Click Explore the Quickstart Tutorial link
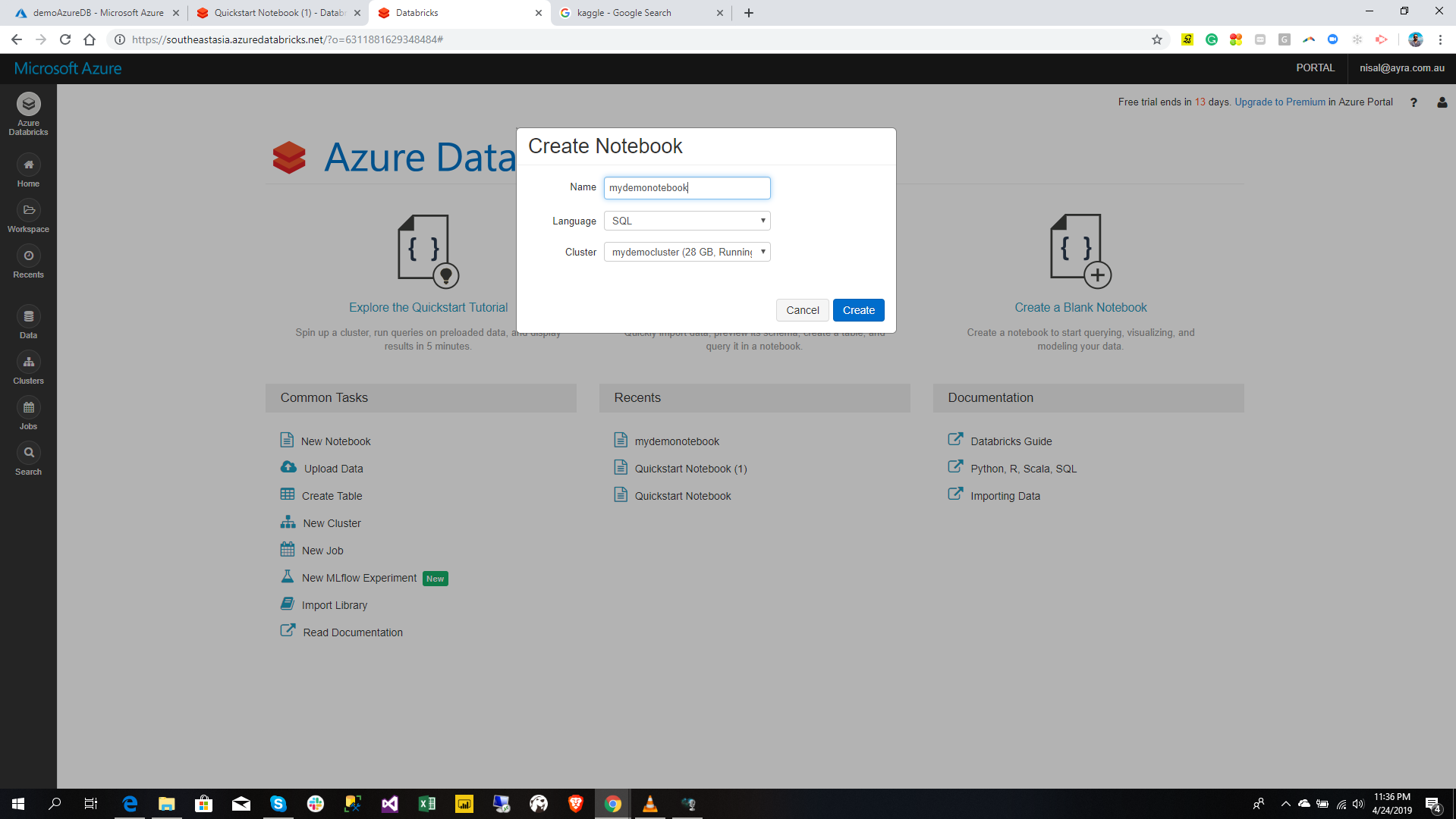Image resolution: width=1456 pixels, height=819 pixels. point(428,307)
